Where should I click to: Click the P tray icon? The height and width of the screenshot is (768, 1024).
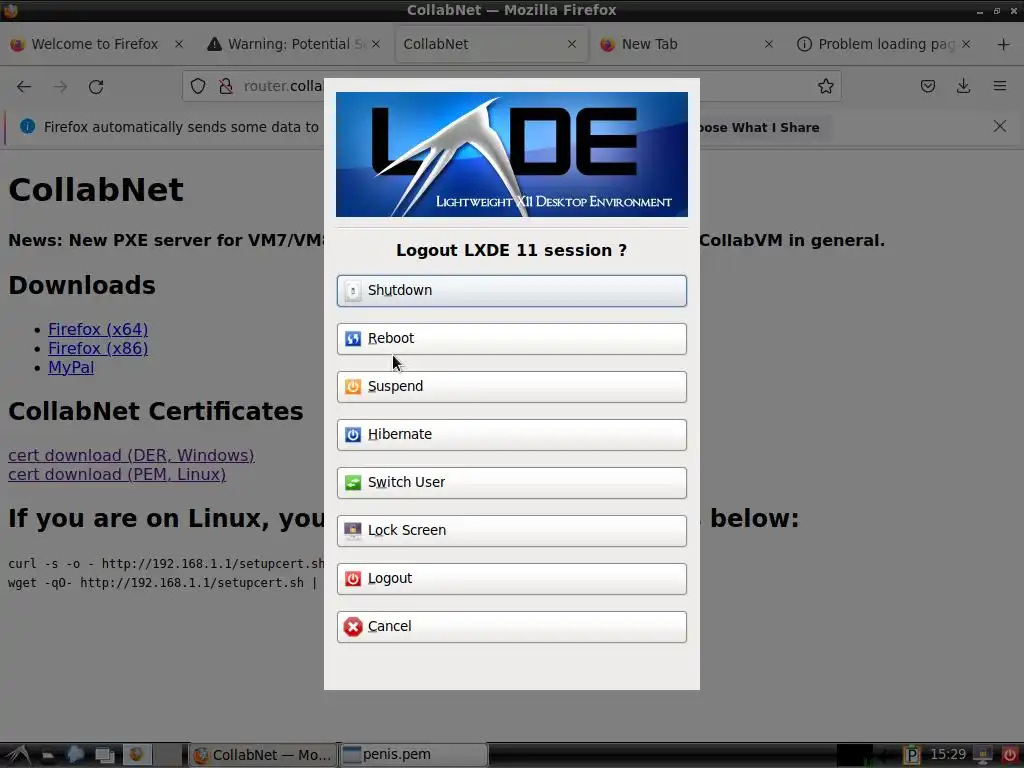(x=911, y=756)
